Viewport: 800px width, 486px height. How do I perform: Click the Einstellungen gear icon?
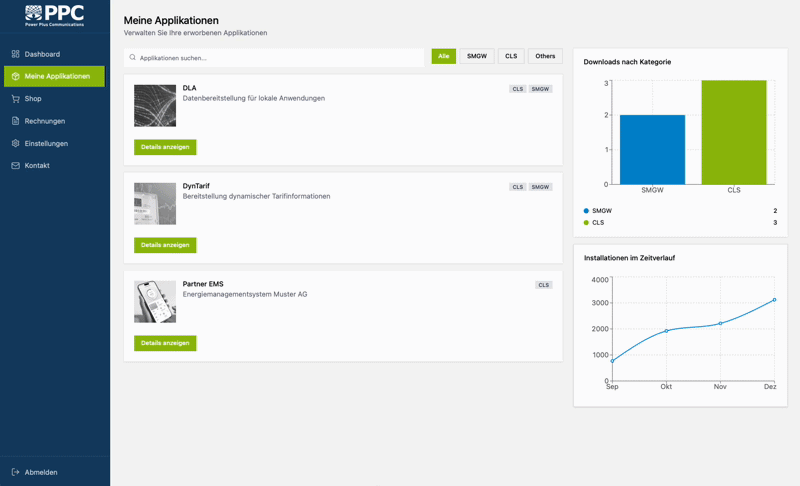coord(15,143)
